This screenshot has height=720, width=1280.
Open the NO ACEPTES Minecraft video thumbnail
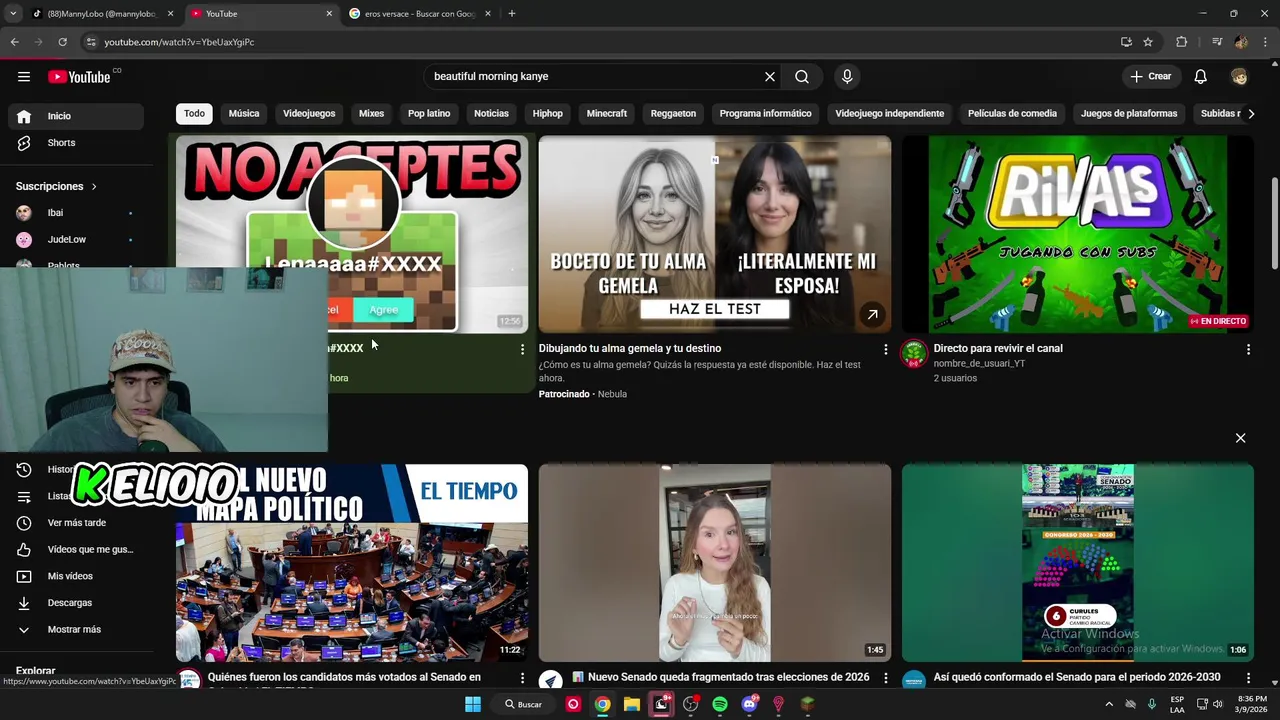pyautogui.click(x=352, y=234)
